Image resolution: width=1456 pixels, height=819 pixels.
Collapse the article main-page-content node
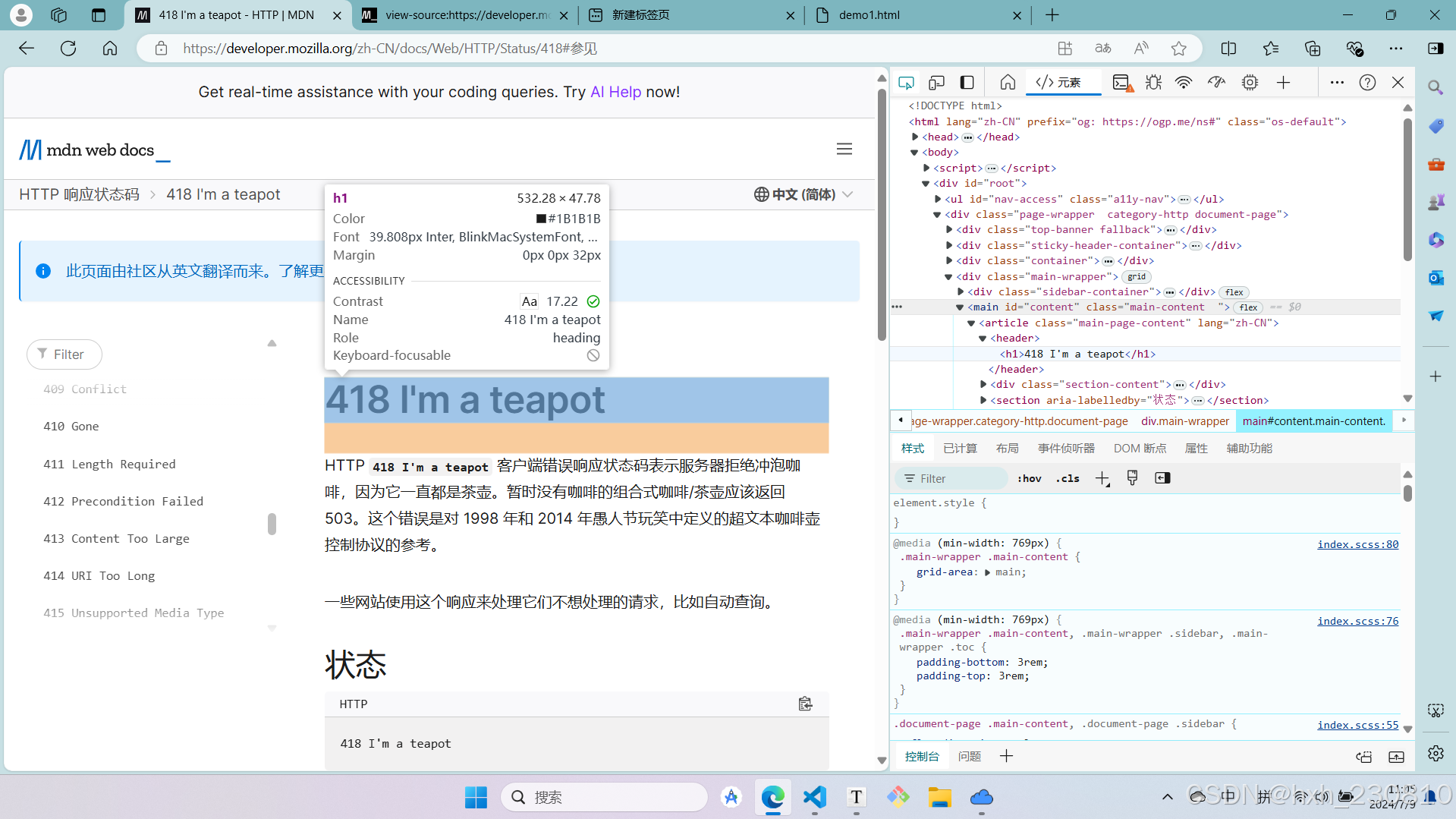coord(971,323)
